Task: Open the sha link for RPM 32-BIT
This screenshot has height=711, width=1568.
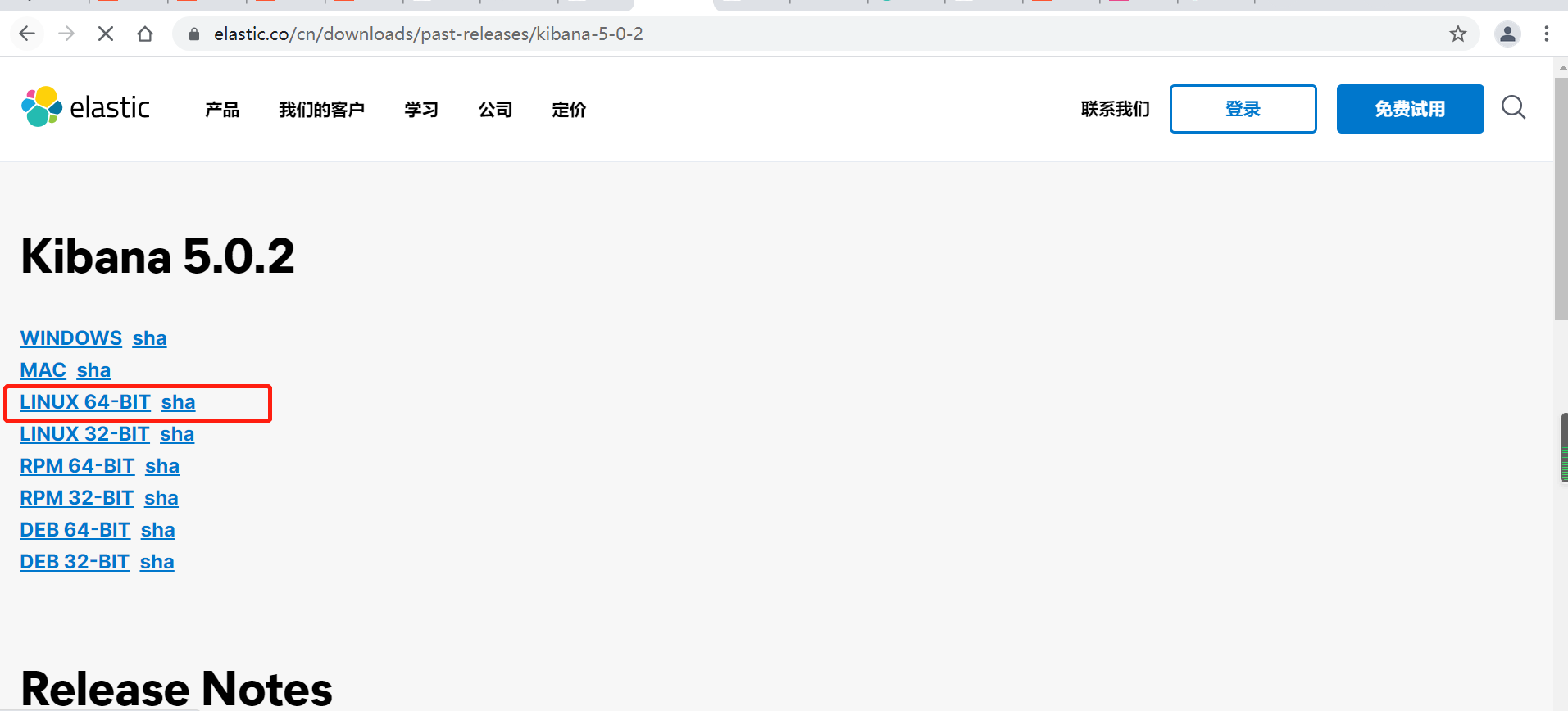Action: click(161, 498)
